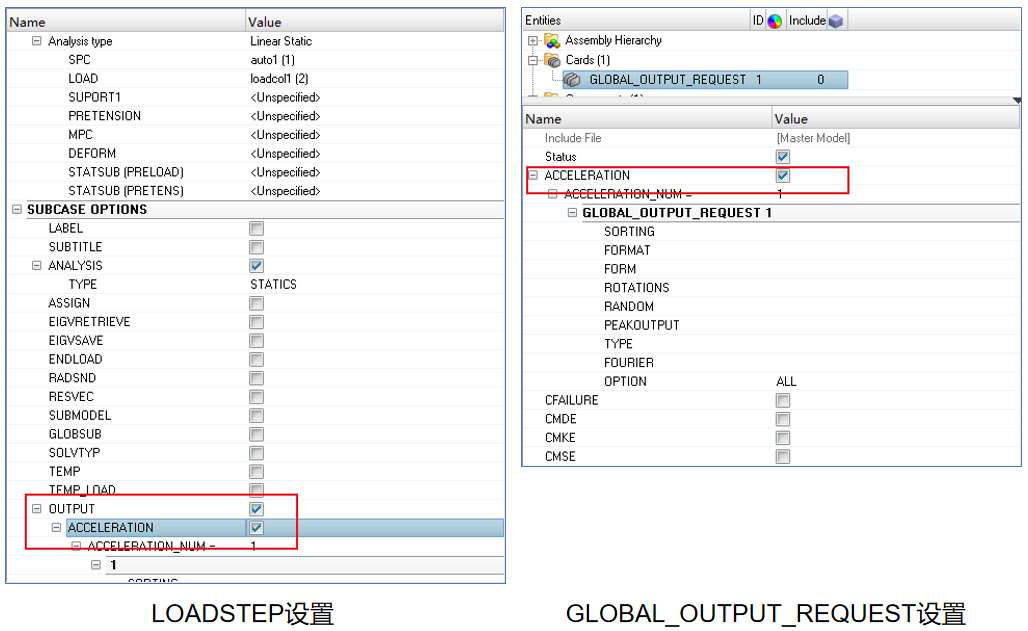Click the ROTATIONS row label
Viewport: 1028px width, 631px height.
[637, 288]
